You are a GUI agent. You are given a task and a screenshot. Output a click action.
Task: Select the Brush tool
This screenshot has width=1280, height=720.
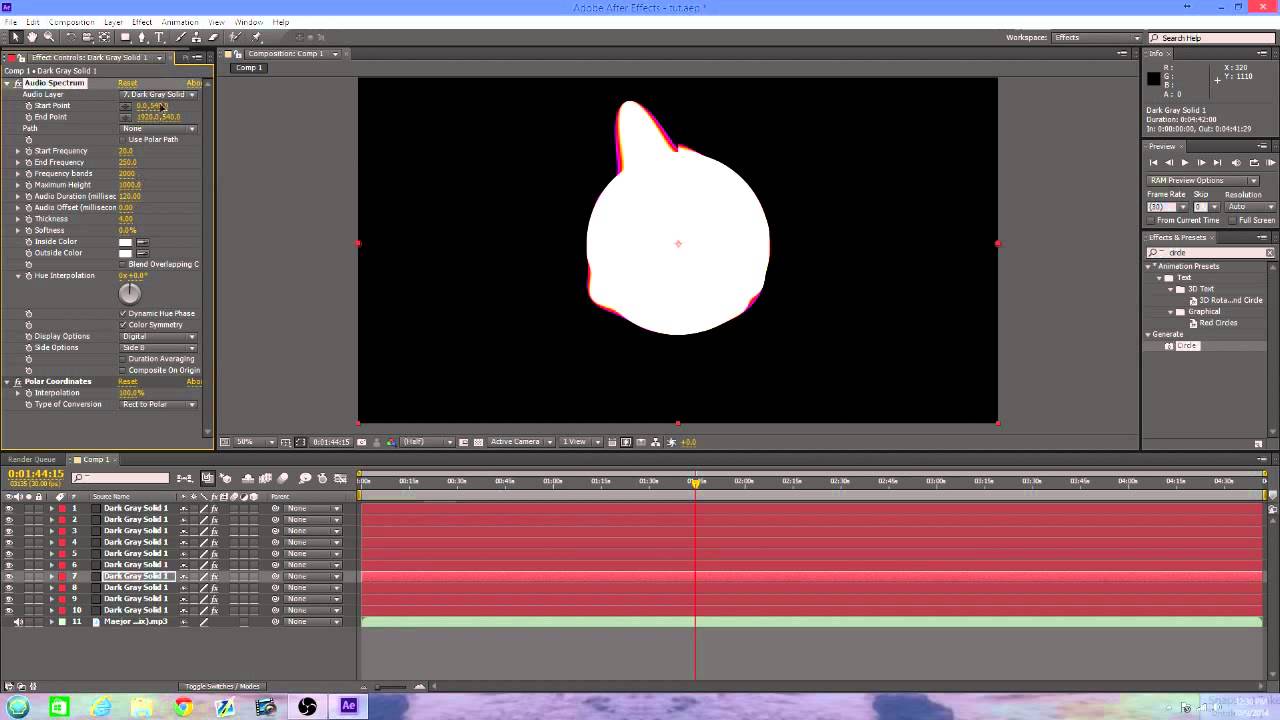180,37
